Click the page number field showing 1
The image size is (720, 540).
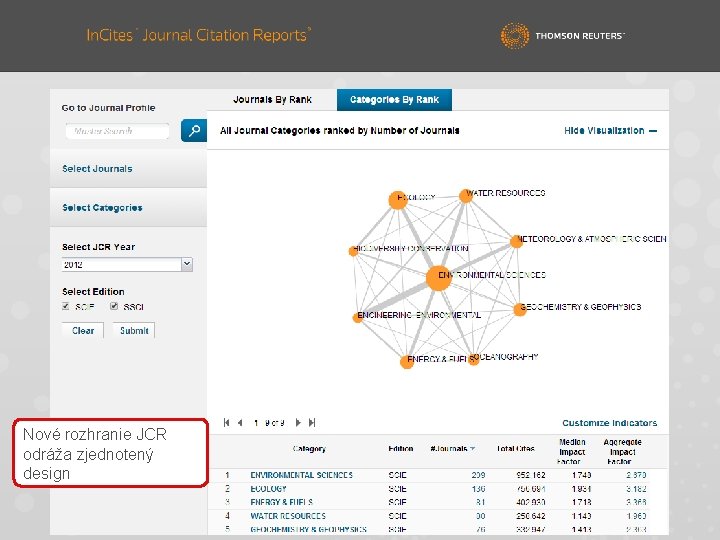coord(255,422)
